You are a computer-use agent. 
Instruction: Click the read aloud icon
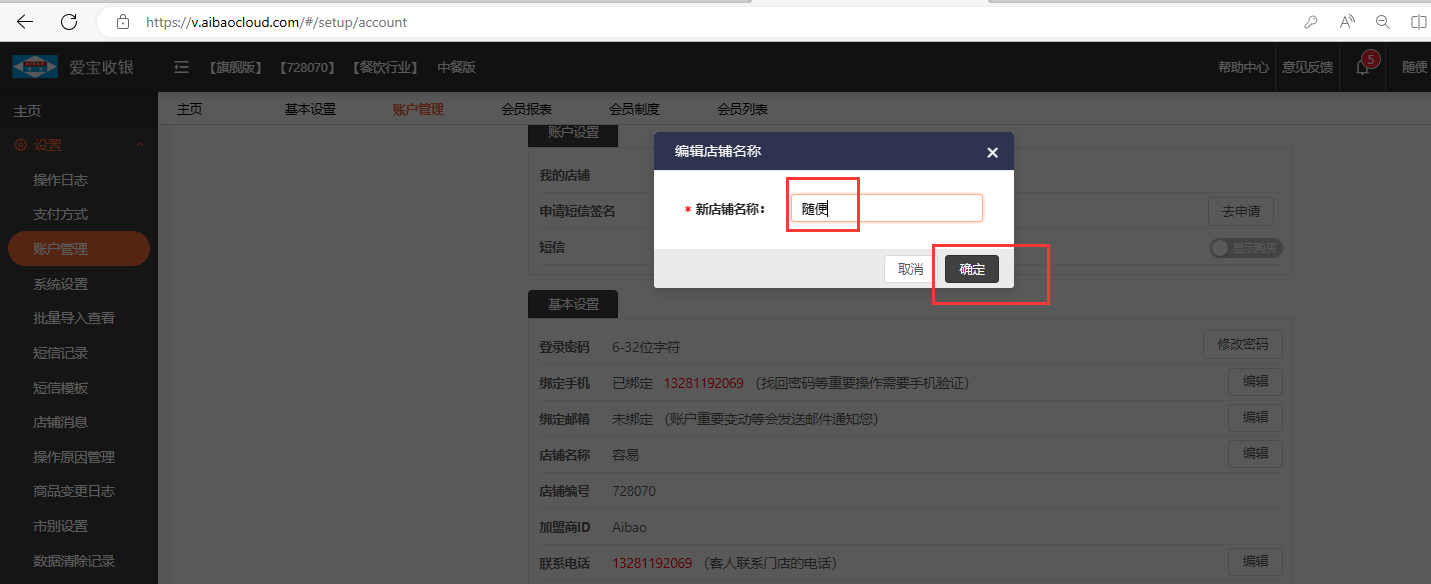1347,22
